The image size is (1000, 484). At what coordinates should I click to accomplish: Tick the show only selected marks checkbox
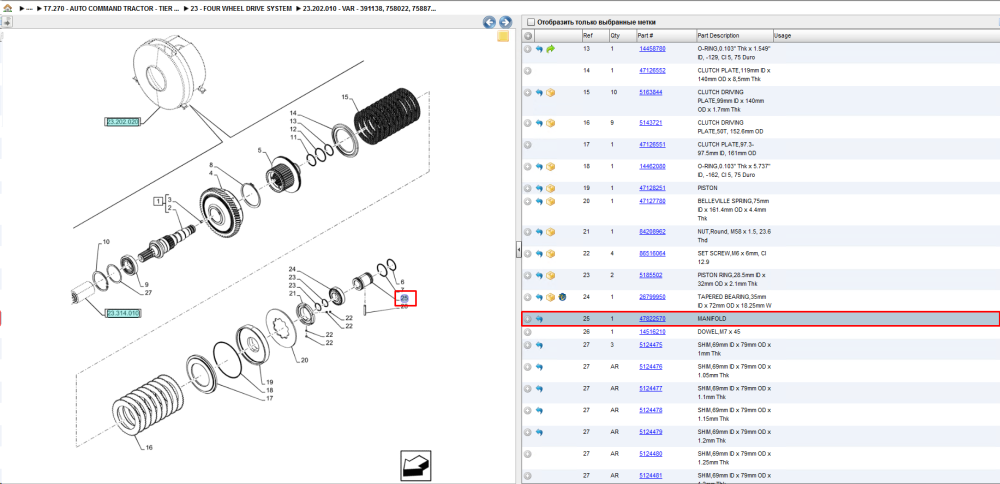pos(531,22)
